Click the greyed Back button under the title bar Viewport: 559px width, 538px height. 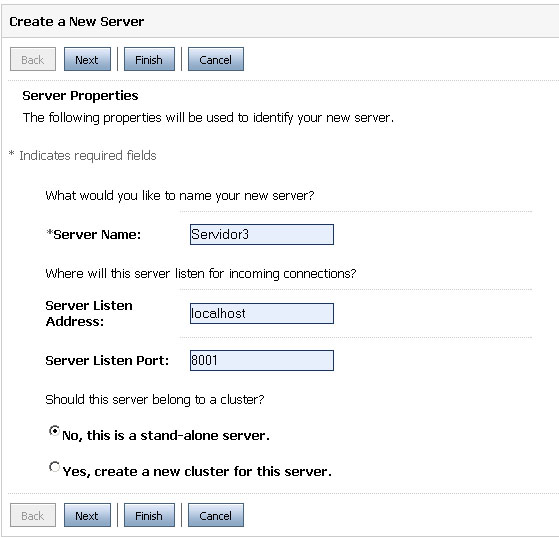click(33, 59)
